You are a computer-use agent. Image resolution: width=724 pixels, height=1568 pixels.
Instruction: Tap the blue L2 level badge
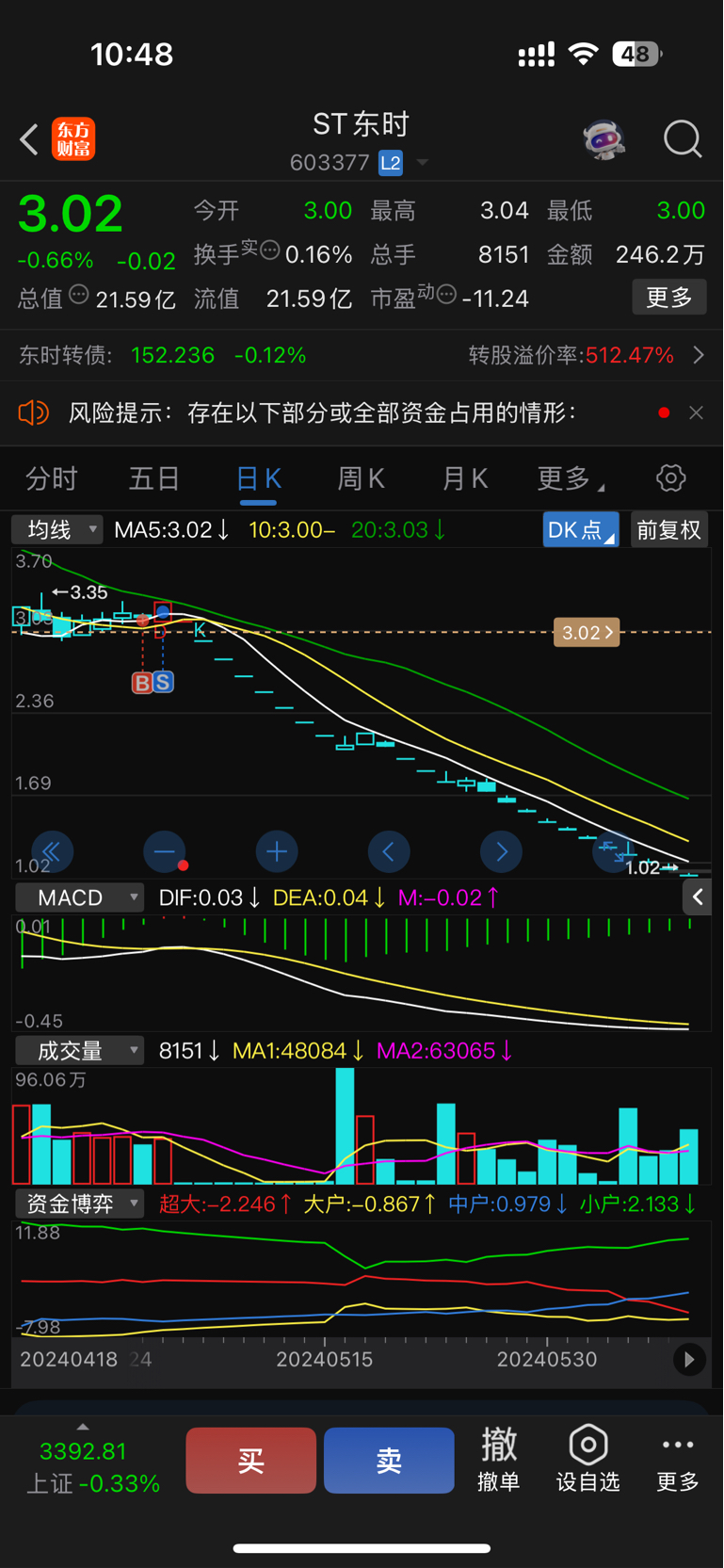[x=391, y=163]
